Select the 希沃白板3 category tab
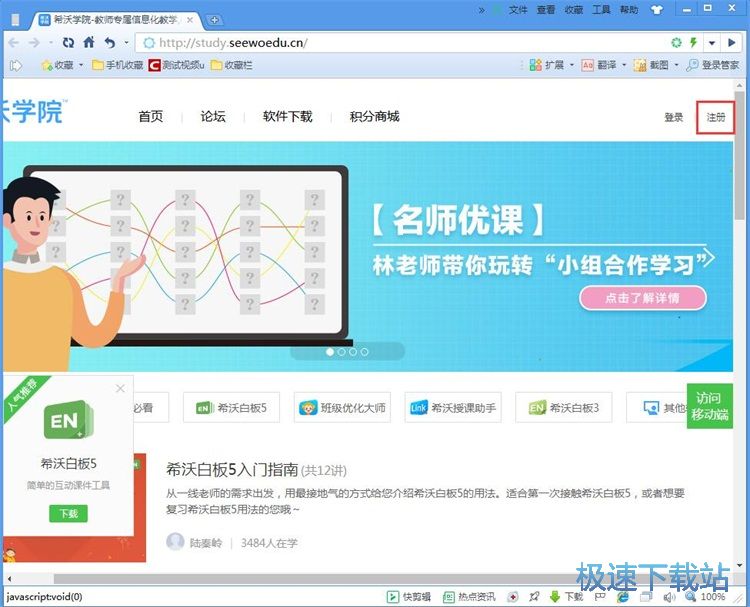 click(564, 408)
